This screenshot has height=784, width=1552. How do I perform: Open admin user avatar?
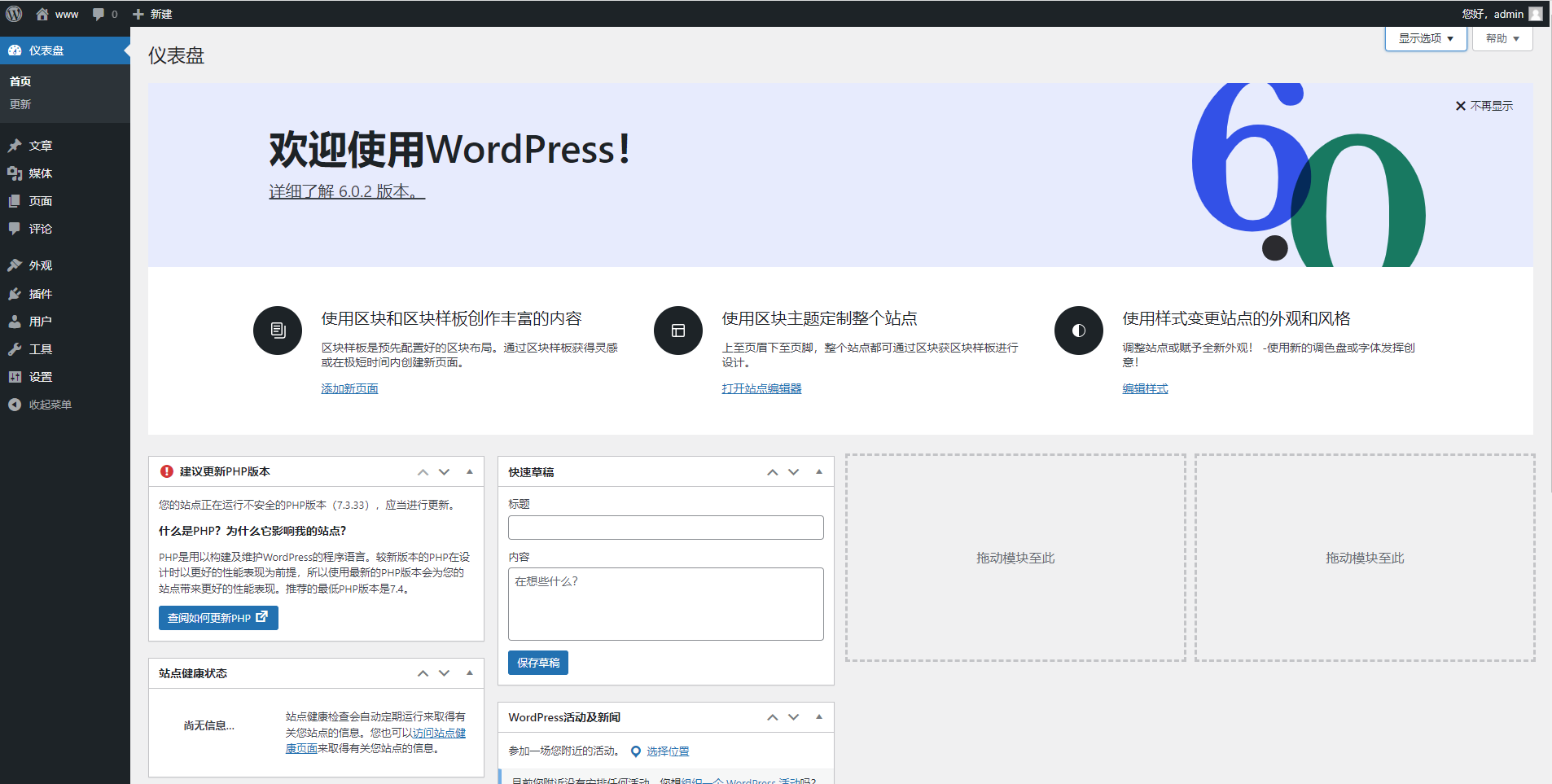click(x=1536, y=14)
